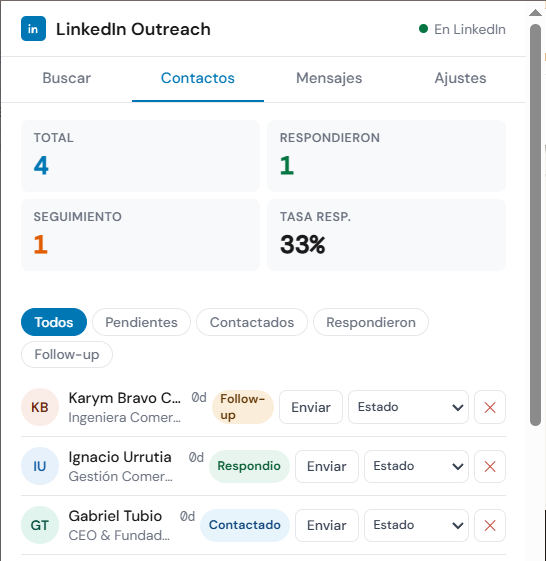
Task: Expand Estado dropdown for Gabriel Tubio
Action: click(x=416, y=525)
